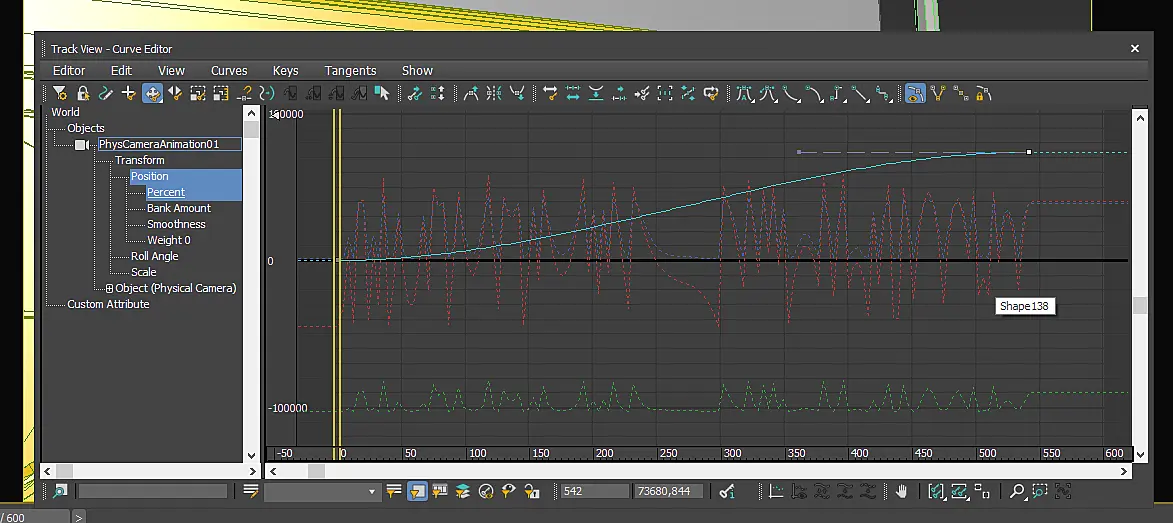Screen dimensions: 1173x523
Task: Toggle the active Move Keys tool
Action: [152, 94]
